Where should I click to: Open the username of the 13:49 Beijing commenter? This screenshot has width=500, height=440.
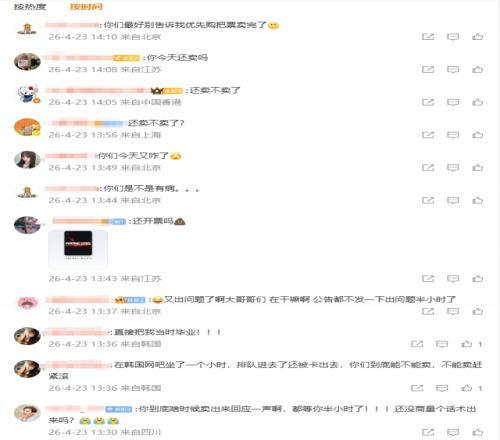tap(67, 156)
